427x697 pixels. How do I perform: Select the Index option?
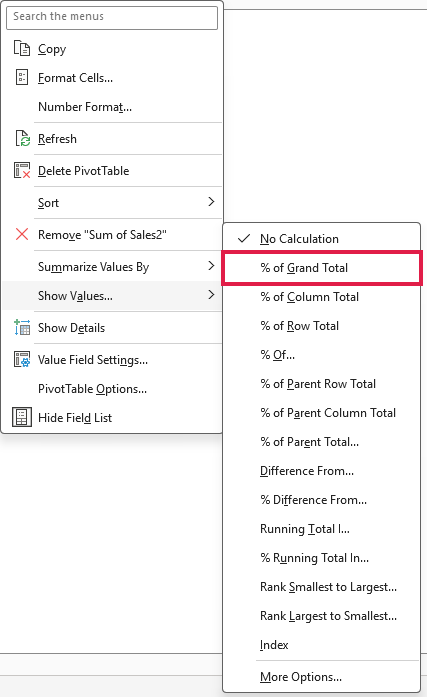(321, 645)
